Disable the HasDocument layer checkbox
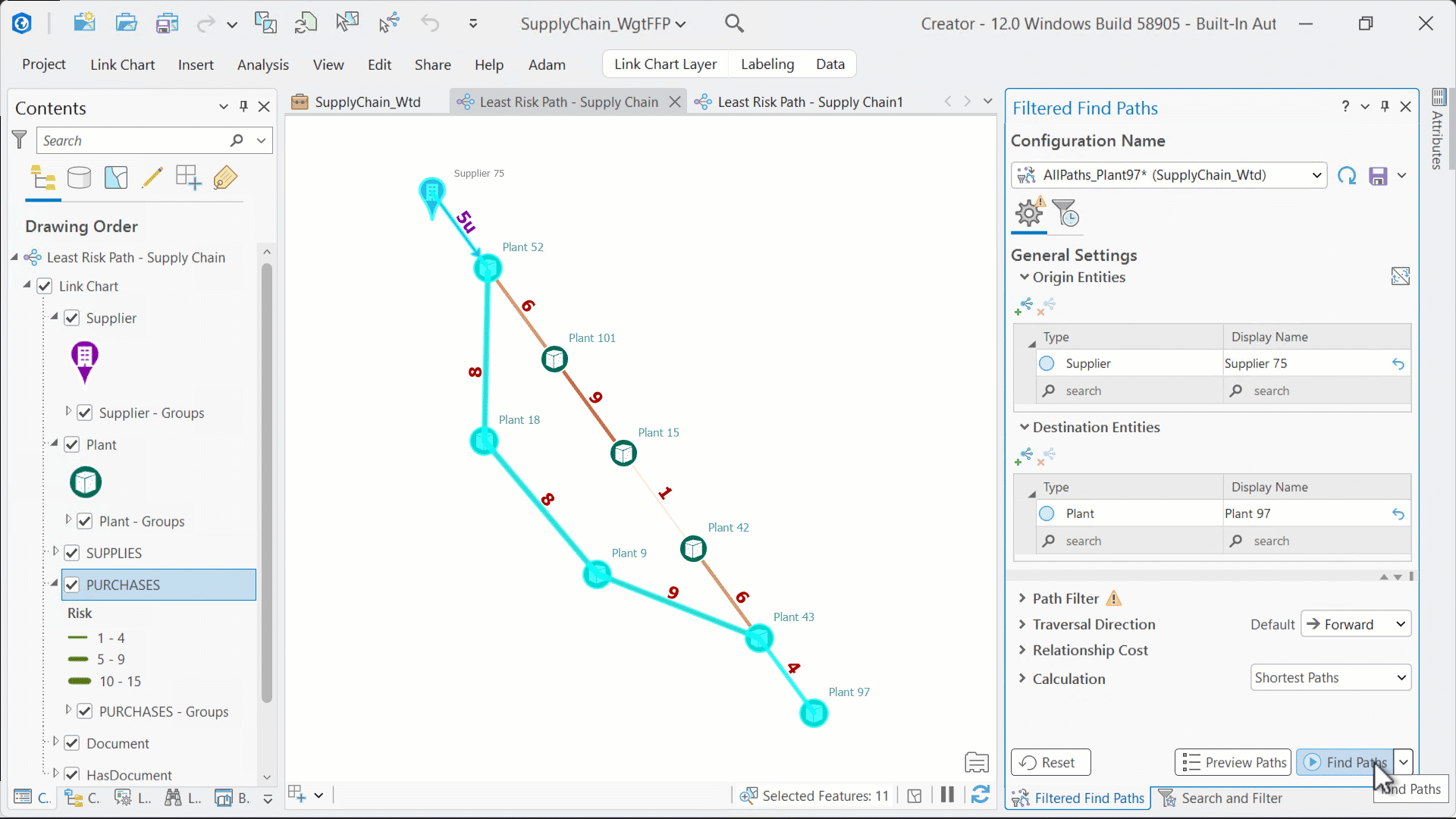Viewport: 1456px width, 819px height. pos(72,774)
